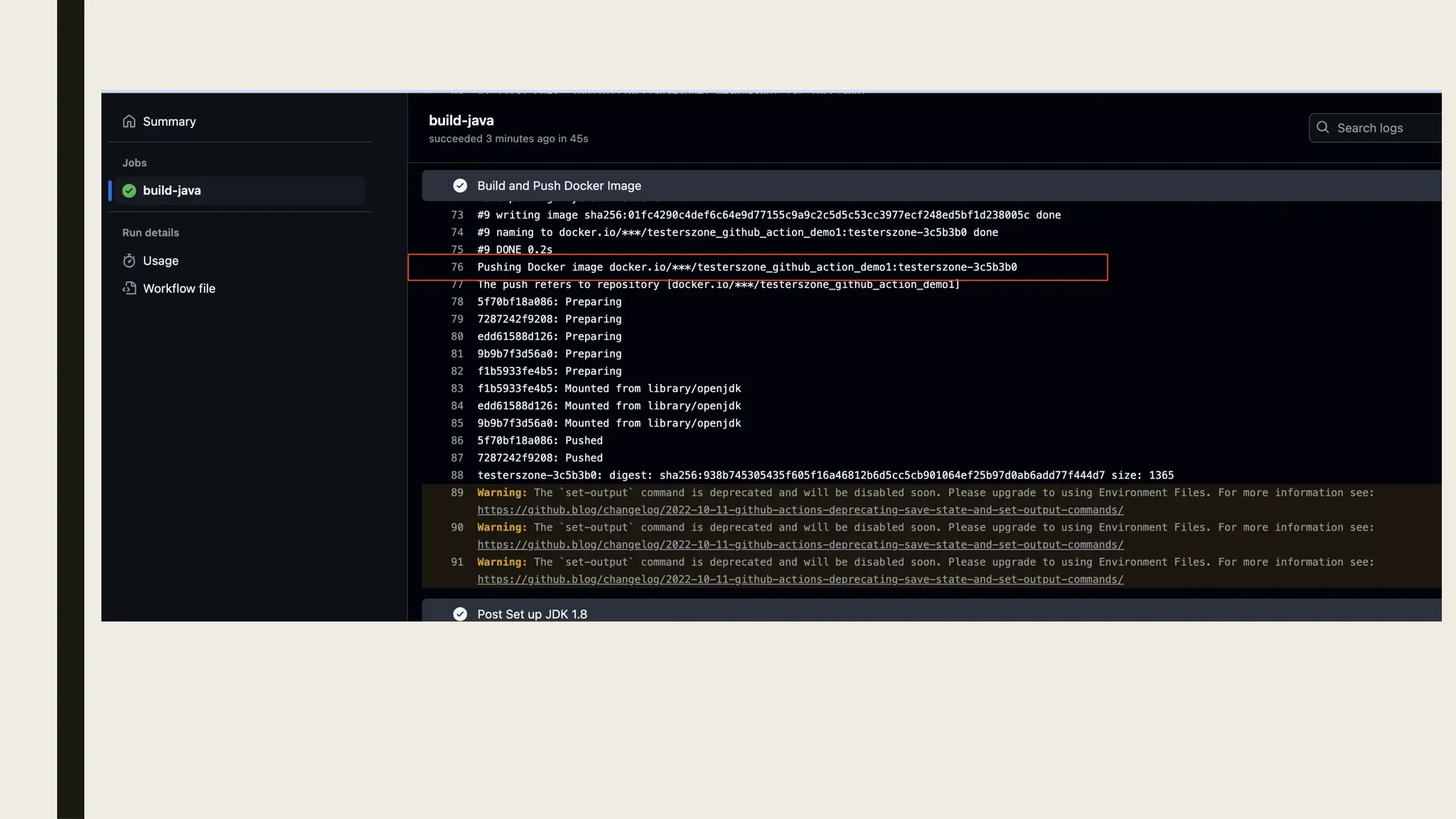Click the build-java job heading
1456x819 pixels.
click(x=461, y=121)
